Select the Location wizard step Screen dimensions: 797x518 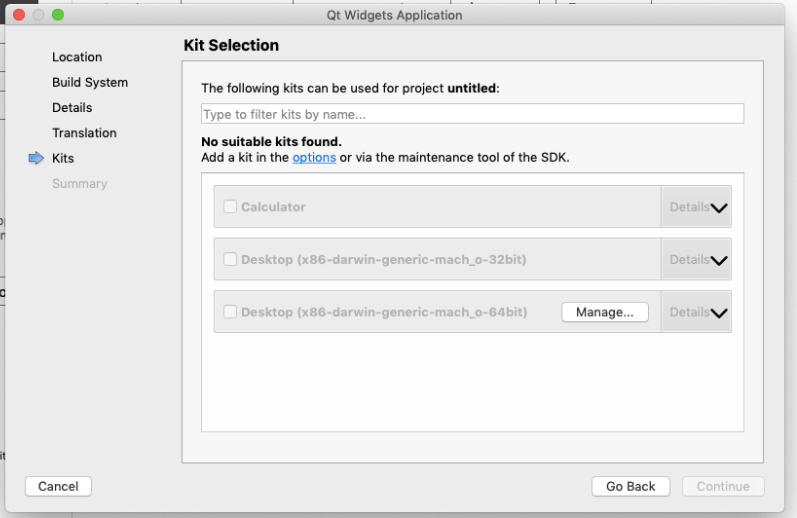[x=77, y=57]
